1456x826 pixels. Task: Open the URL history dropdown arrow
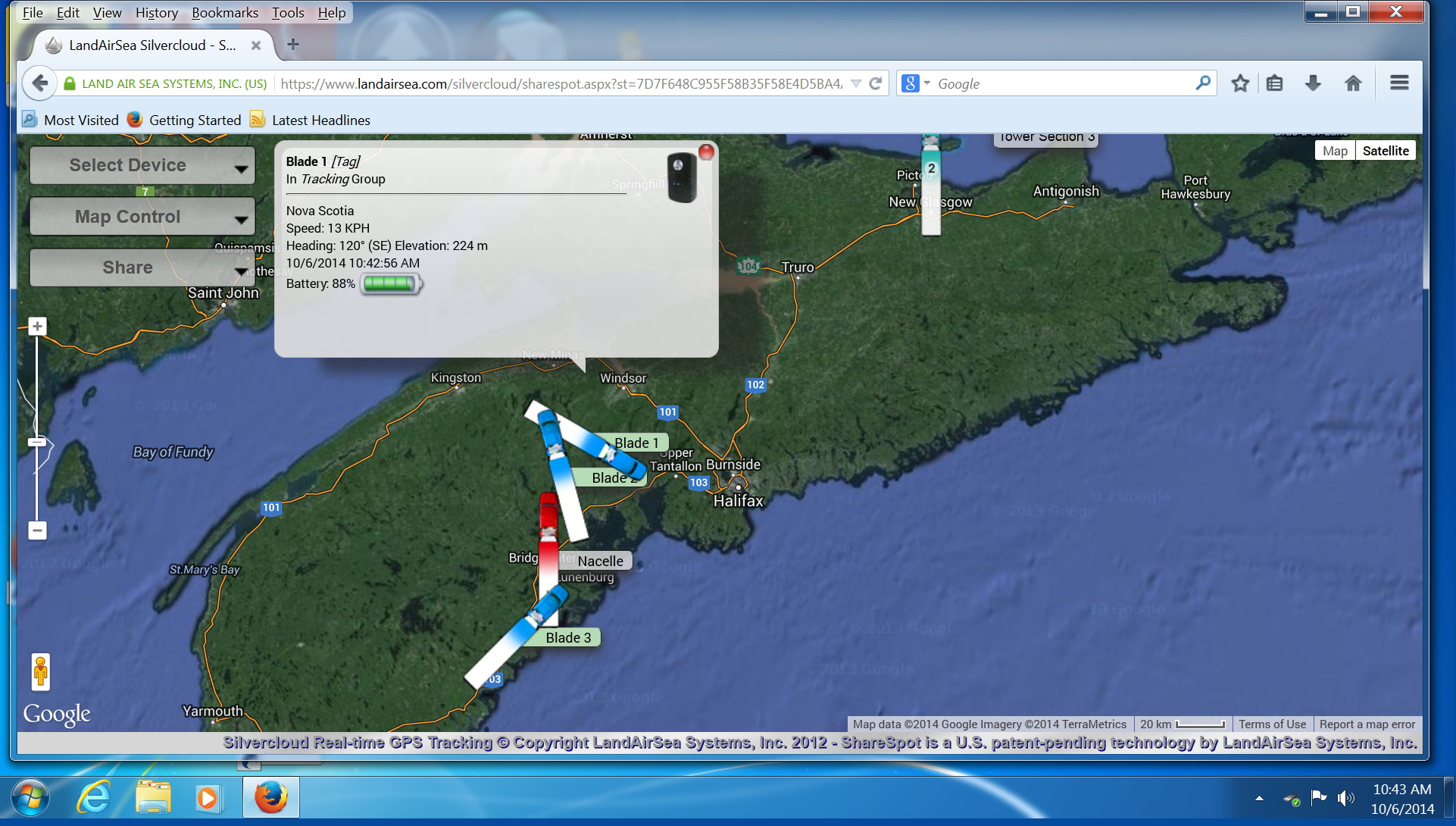856,83
